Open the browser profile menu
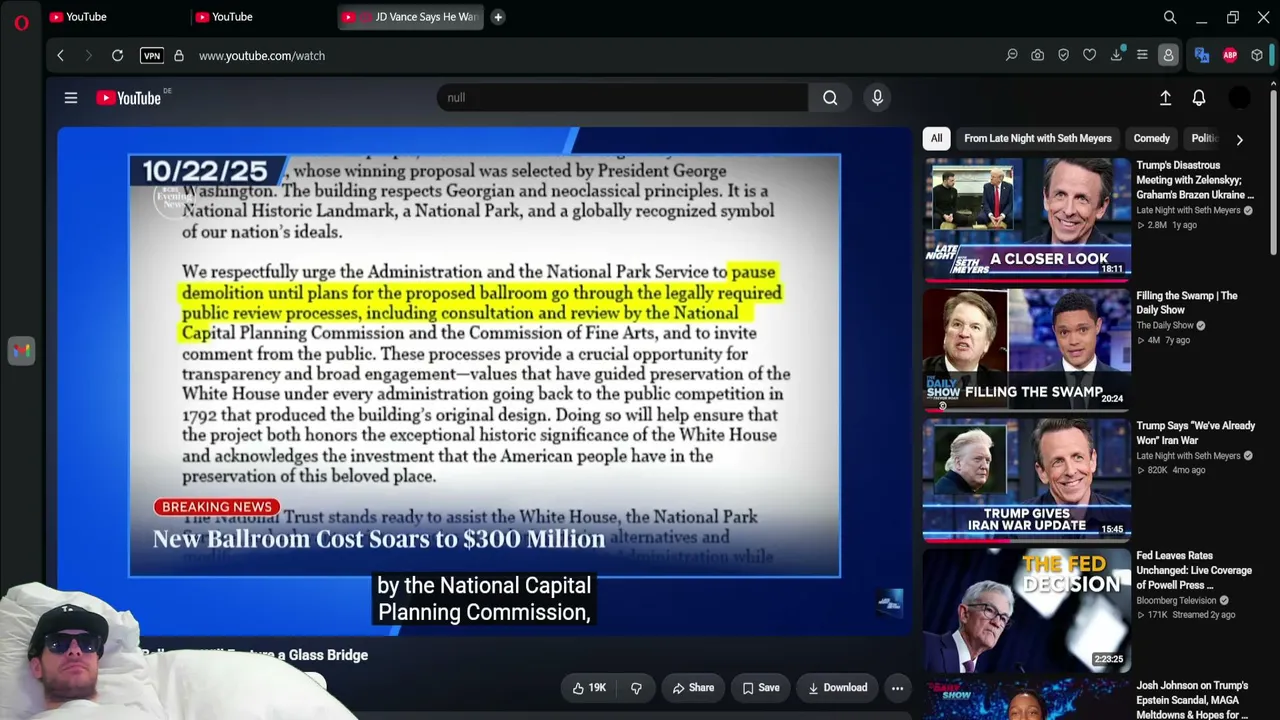This screenshot has width=1280, height=720. coord(1168,56)
